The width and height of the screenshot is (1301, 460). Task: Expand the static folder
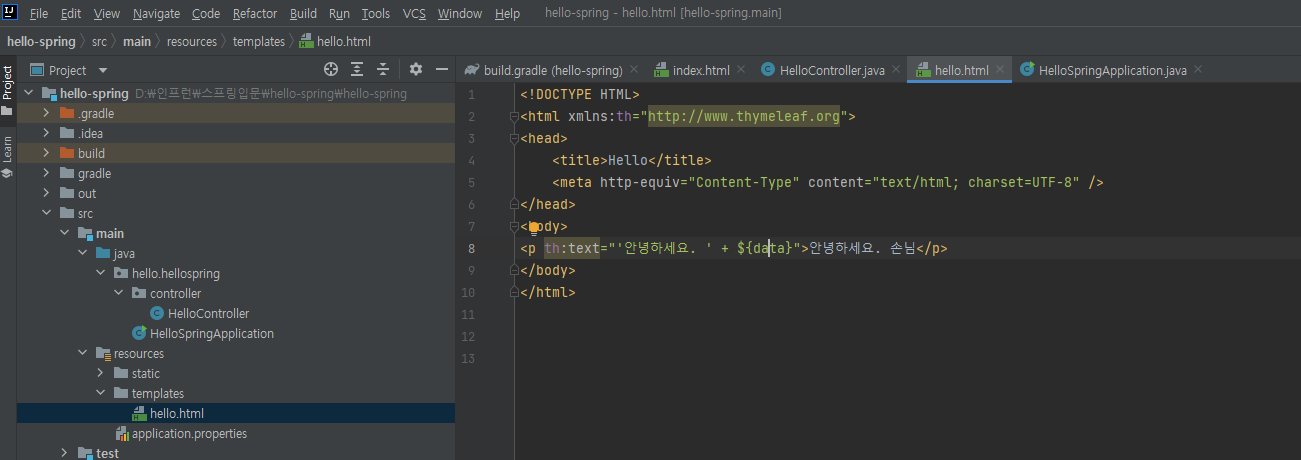(x=100, y=373)
